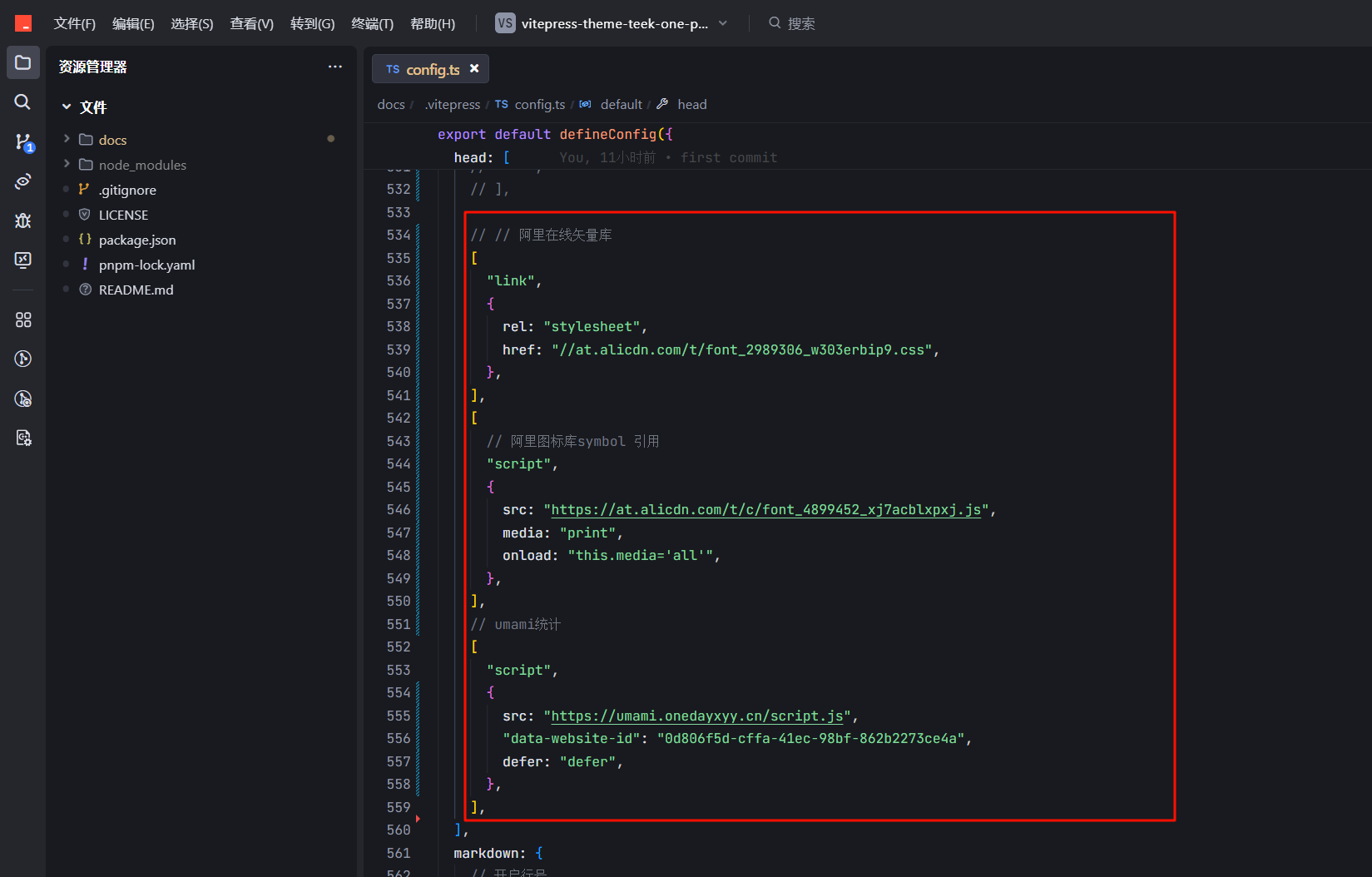Click the sticky head: [ line
The image size is (1372, 877).
tap(482, 157)
